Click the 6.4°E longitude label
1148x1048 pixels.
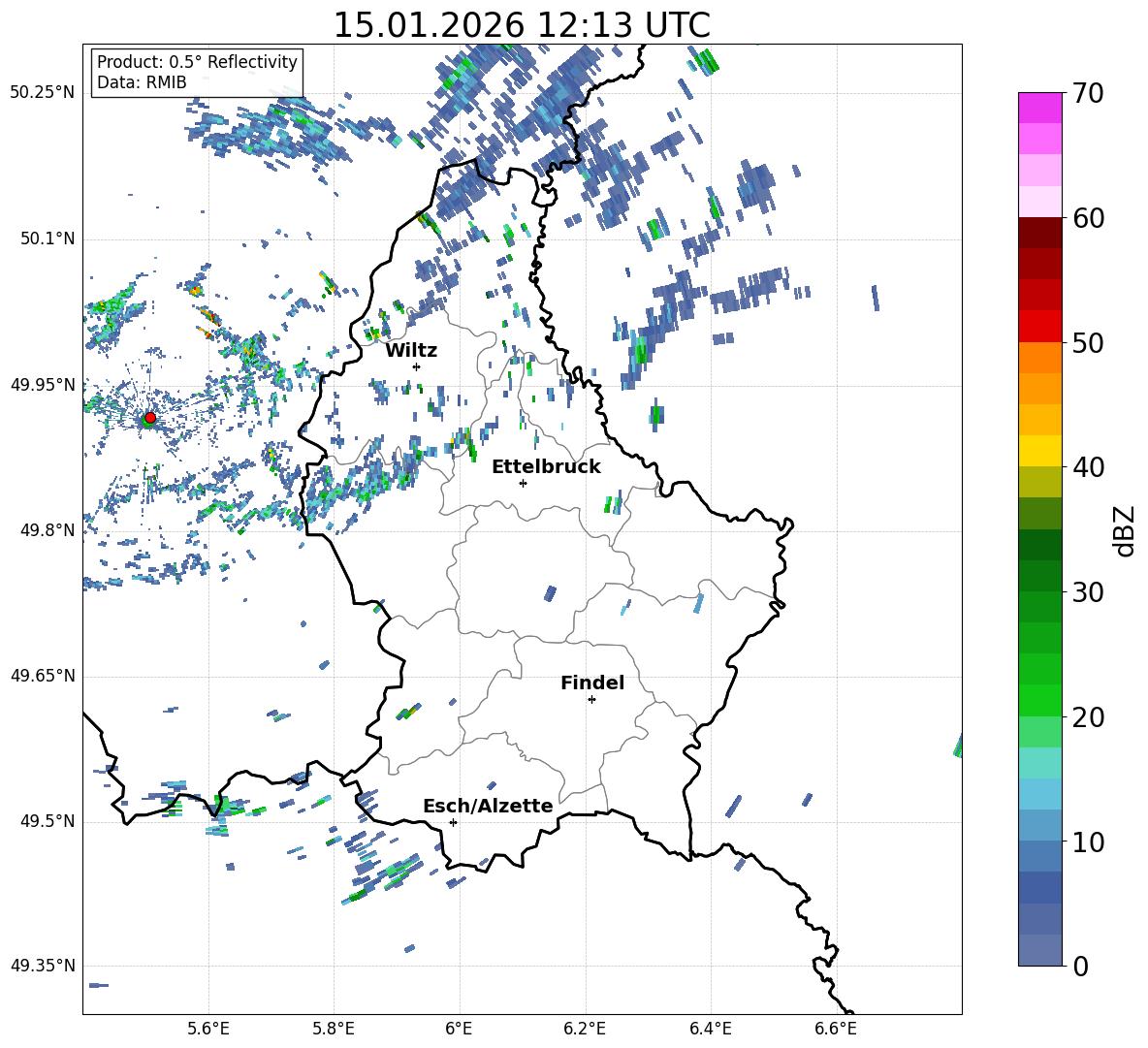(x=710, y=1029)
